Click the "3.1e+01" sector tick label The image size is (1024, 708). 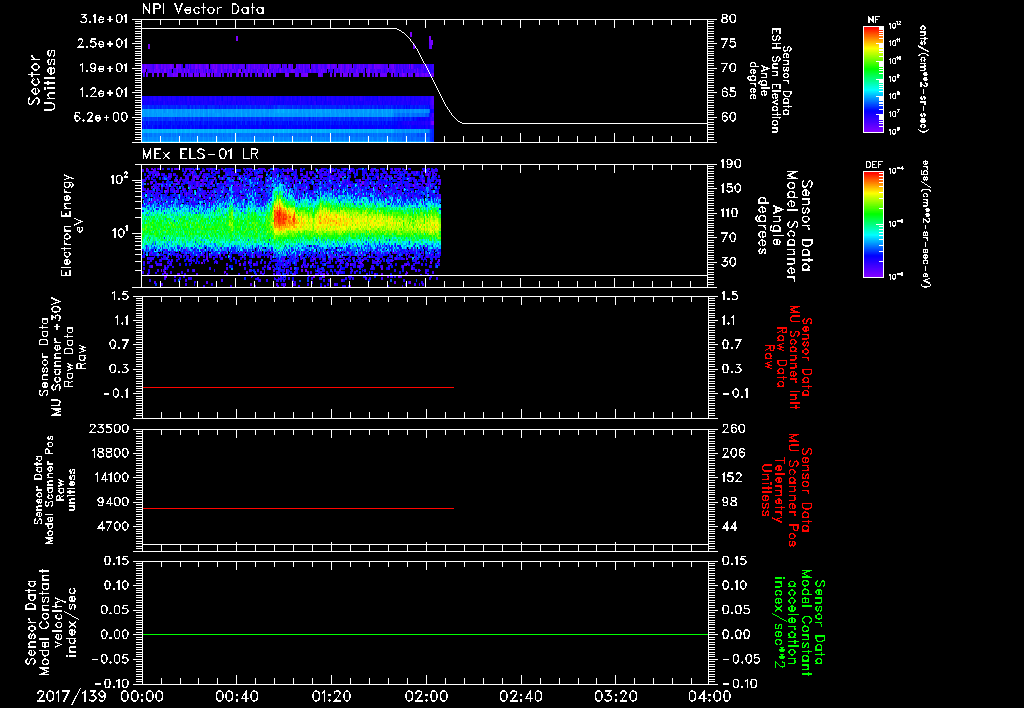pos(103,19)
